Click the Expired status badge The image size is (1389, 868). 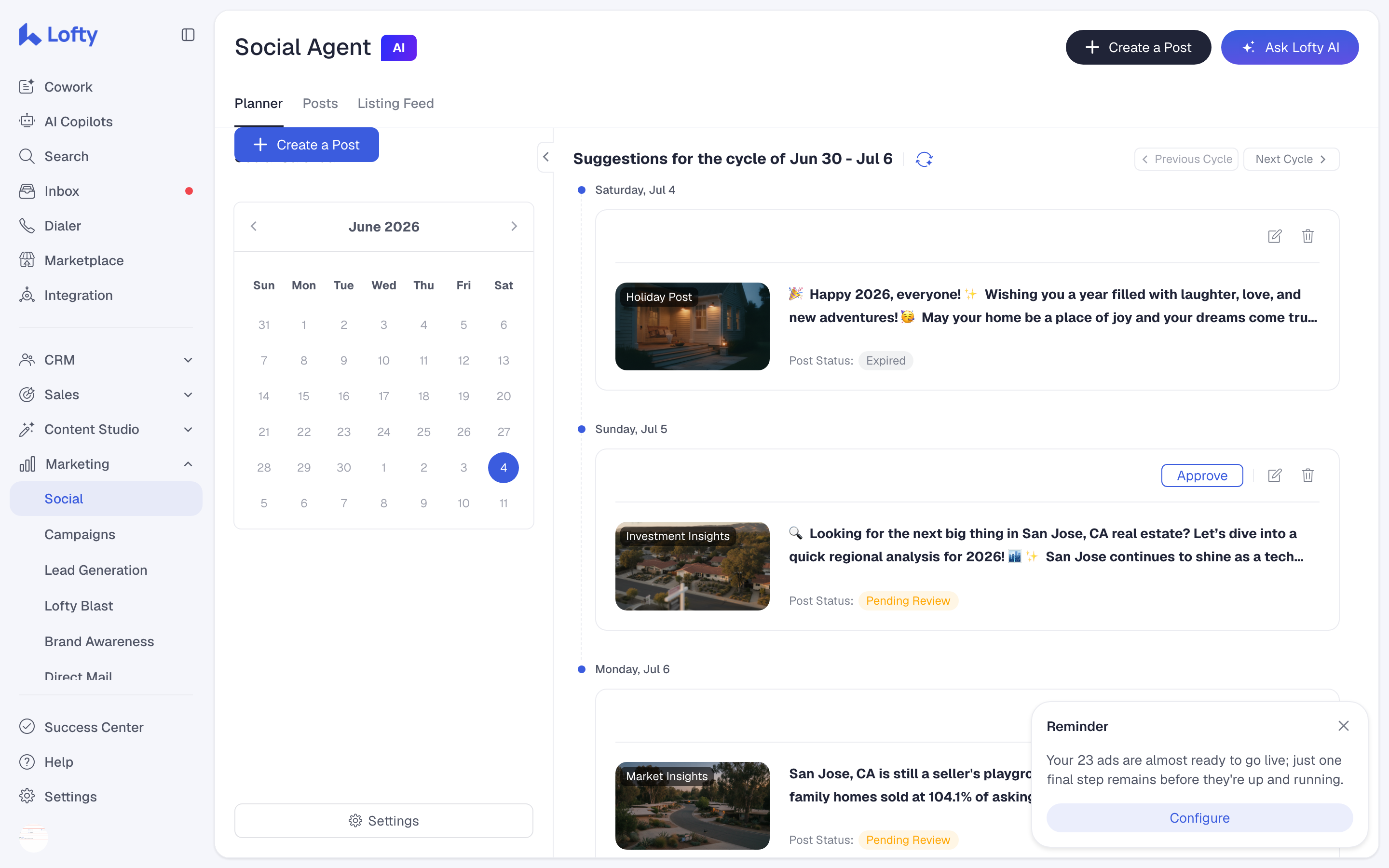[885, 361]
